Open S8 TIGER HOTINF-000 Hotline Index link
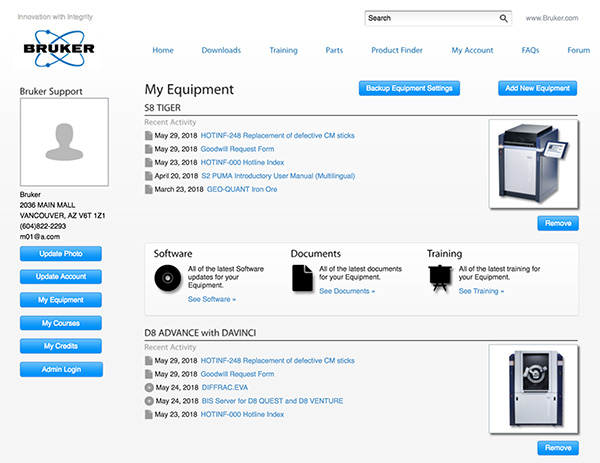The width and height of the screenshot is (600, 463). pyautogui.click(x=242, y=162)
